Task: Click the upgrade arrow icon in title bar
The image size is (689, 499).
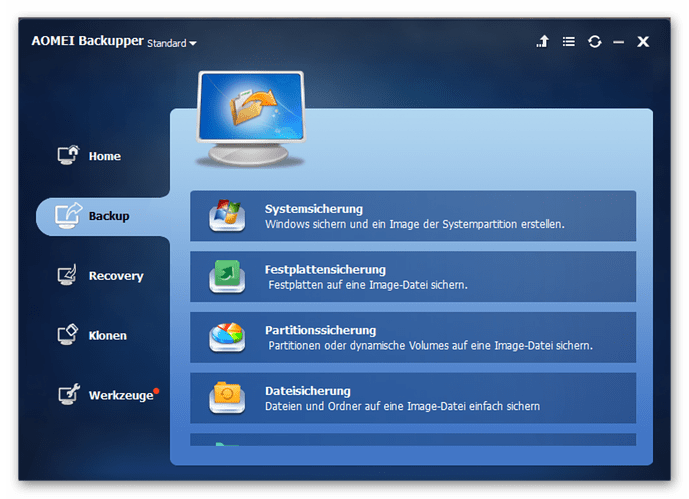Action: (543, 41)
